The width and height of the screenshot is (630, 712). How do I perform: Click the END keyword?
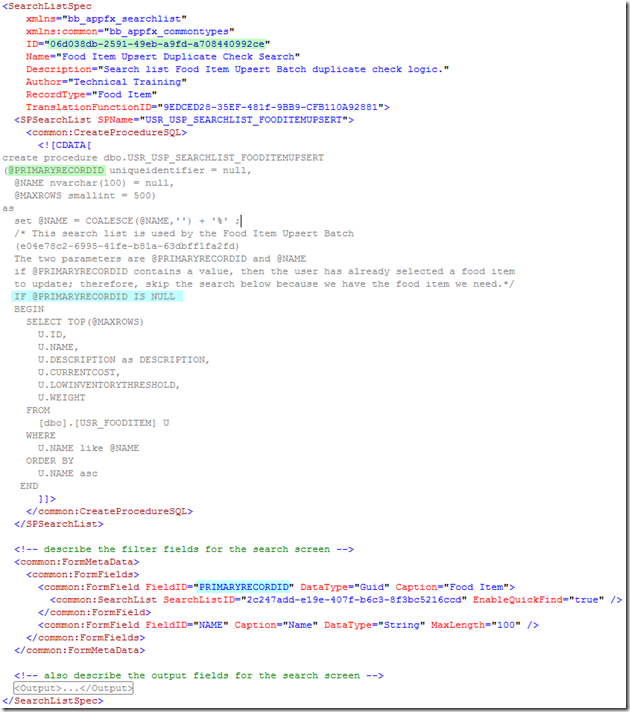coord(29,486)
